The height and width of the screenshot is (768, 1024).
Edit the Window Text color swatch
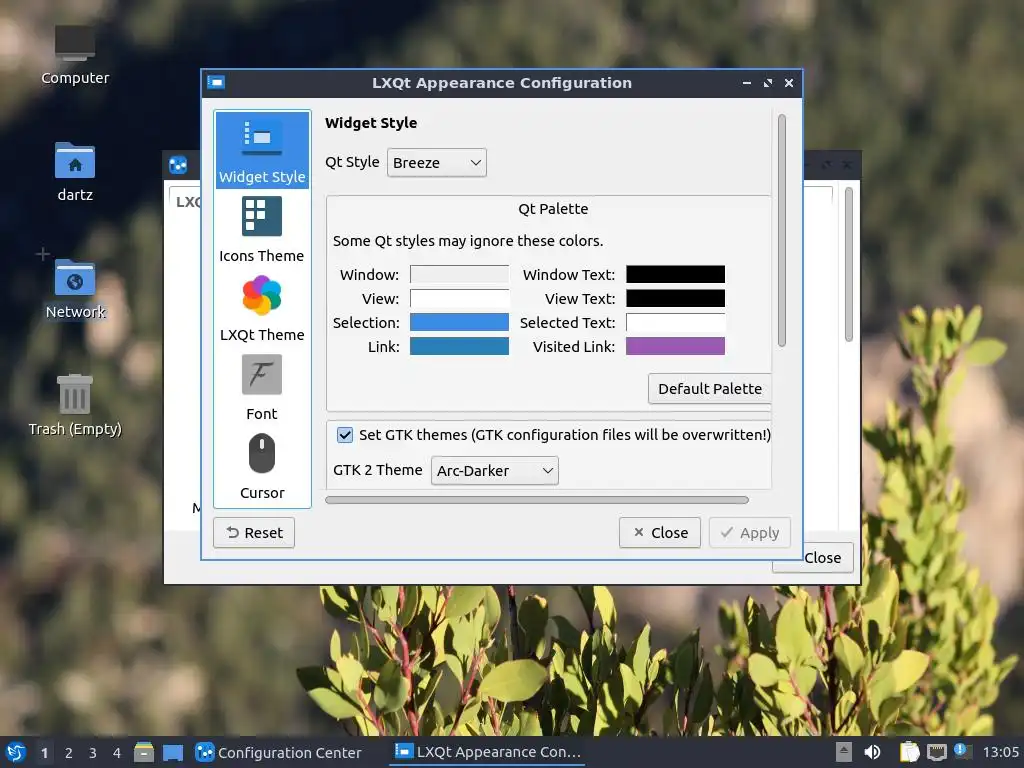pos(675,274)
